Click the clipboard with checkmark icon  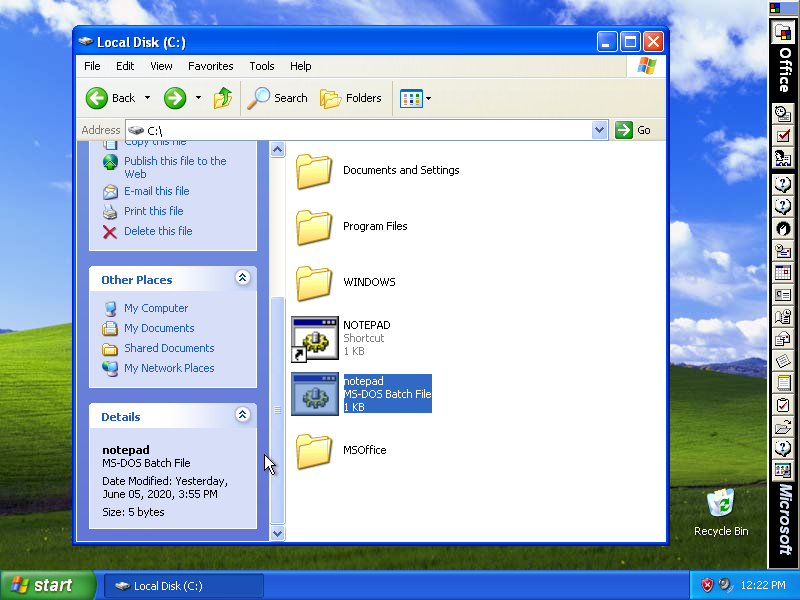[783, 405]
